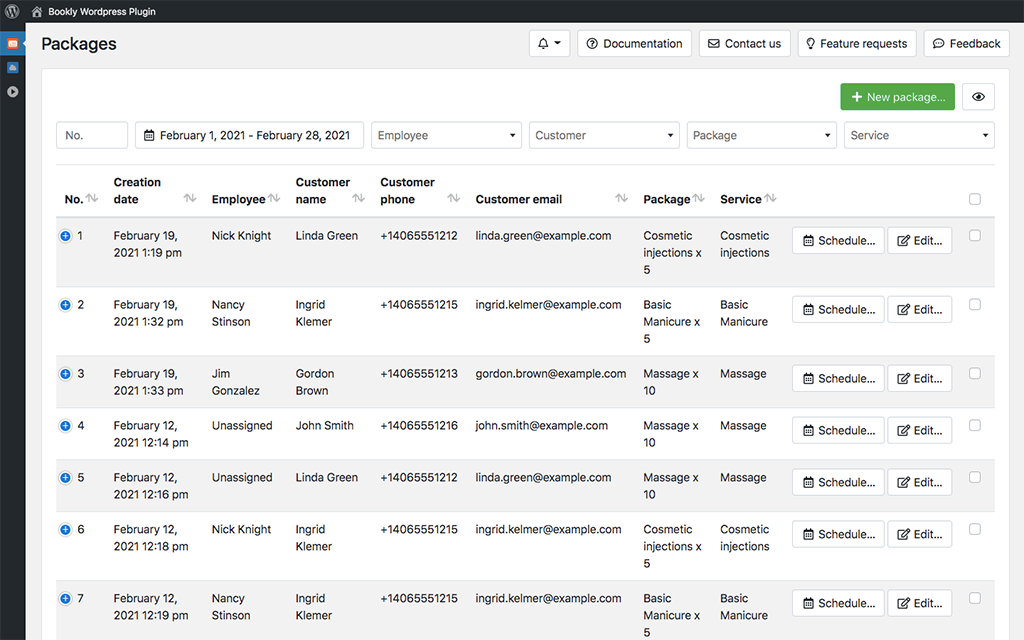Screen dimensions: 1024x640
Task: Expand row 5 details with plus icon
Action: (x=65, y=478)
